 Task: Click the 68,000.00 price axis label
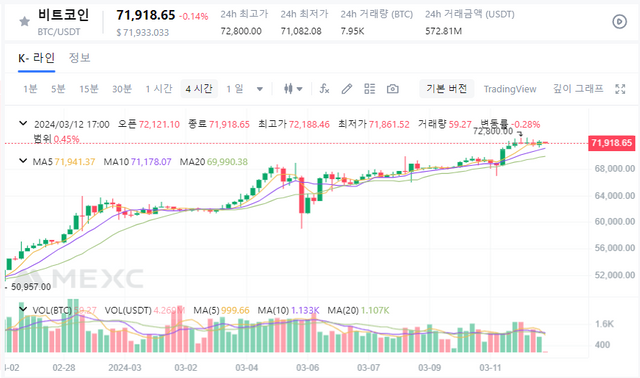pos(615,169)
